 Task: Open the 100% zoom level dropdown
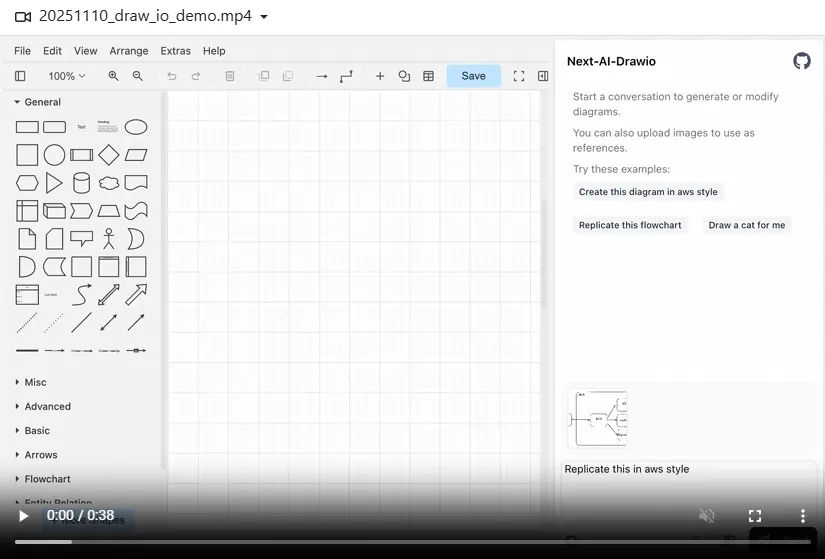(x=66, y=76)
